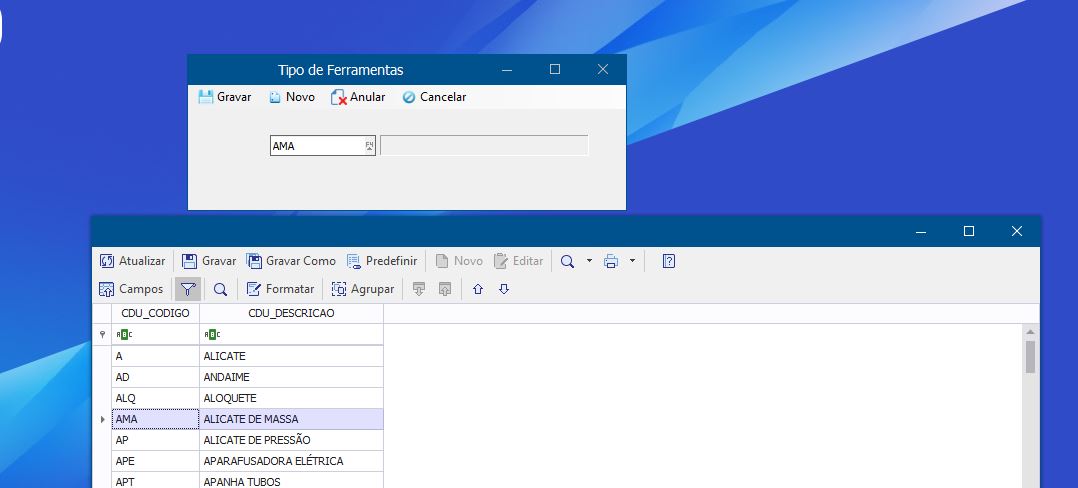
Task: Click the Anular button
Action: point(358,97)
